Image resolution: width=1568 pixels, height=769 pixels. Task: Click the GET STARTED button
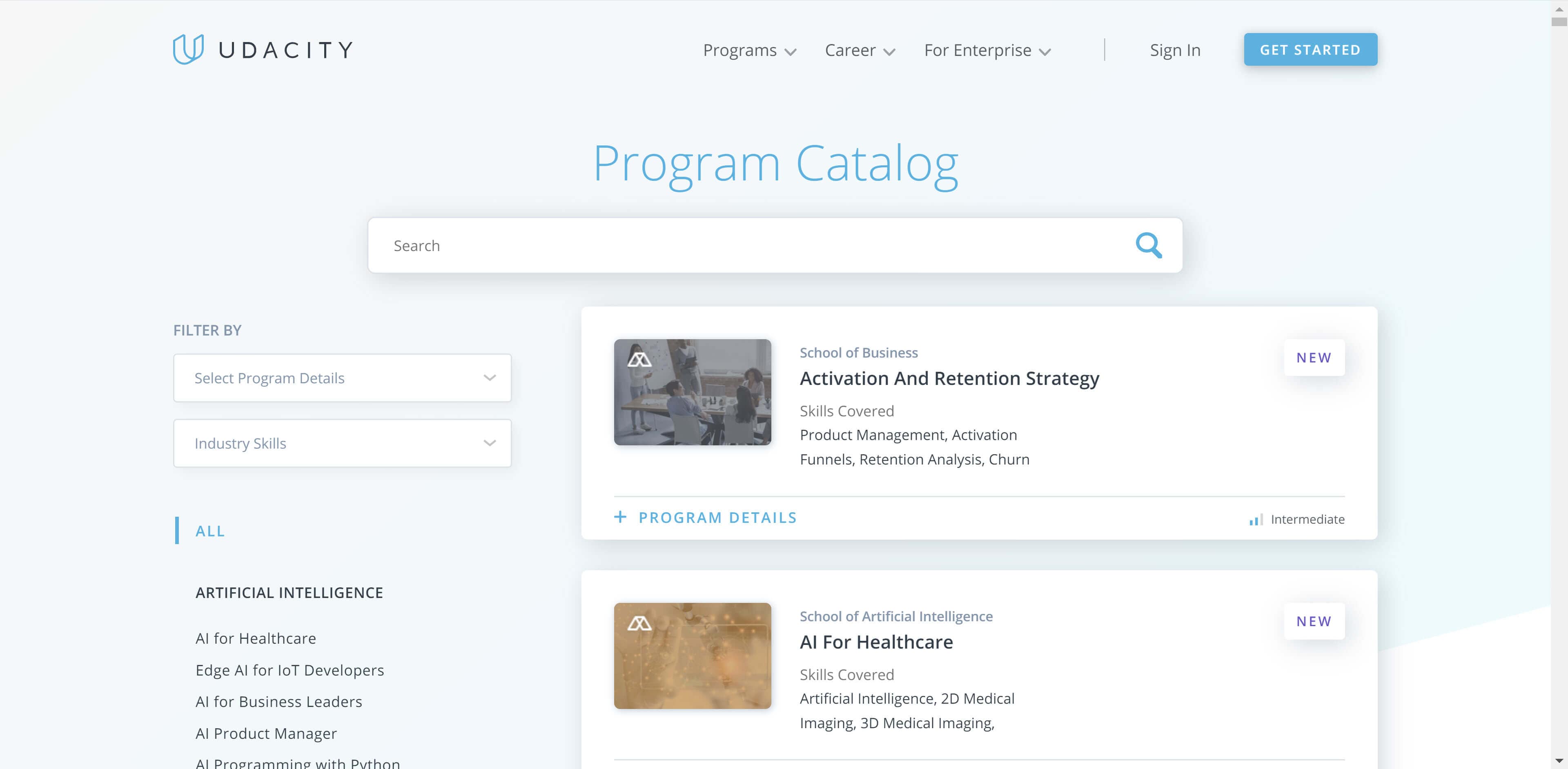pos(1311,49)
